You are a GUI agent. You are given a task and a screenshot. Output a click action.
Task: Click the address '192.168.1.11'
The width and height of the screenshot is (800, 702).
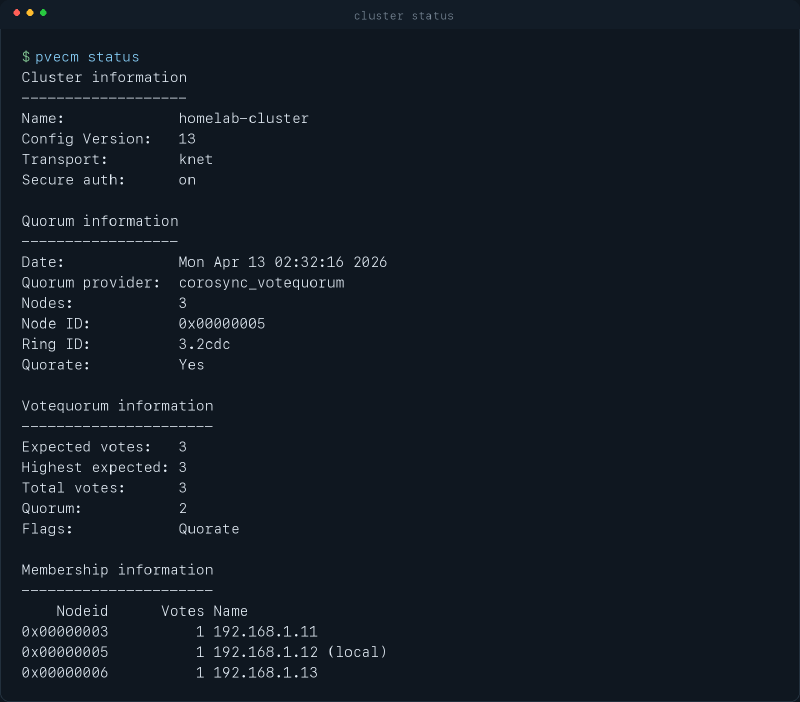point(265,632)
